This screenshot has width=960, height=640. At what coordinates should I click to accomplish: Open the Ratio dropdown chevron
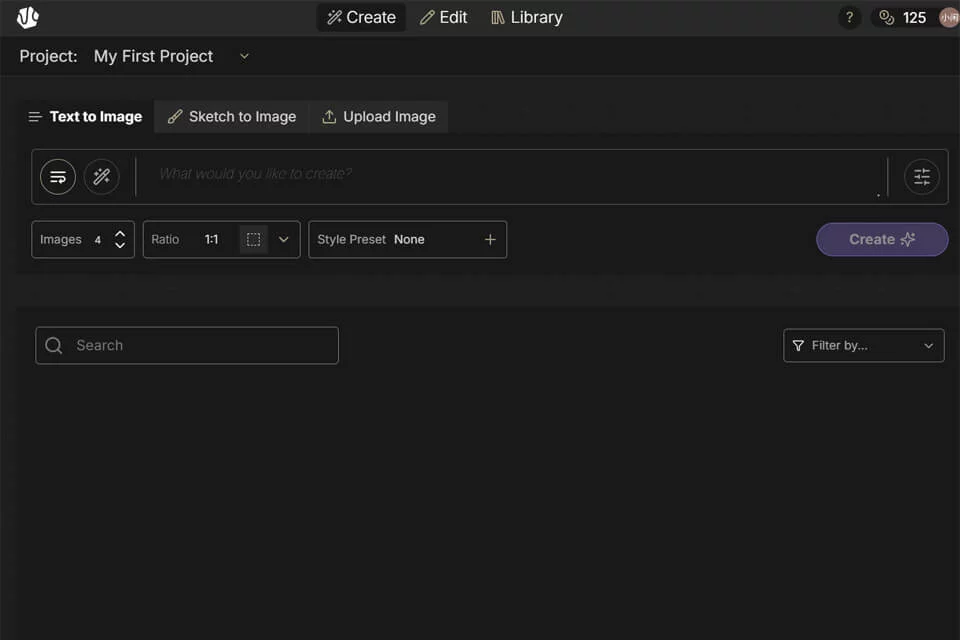point(283,239)
